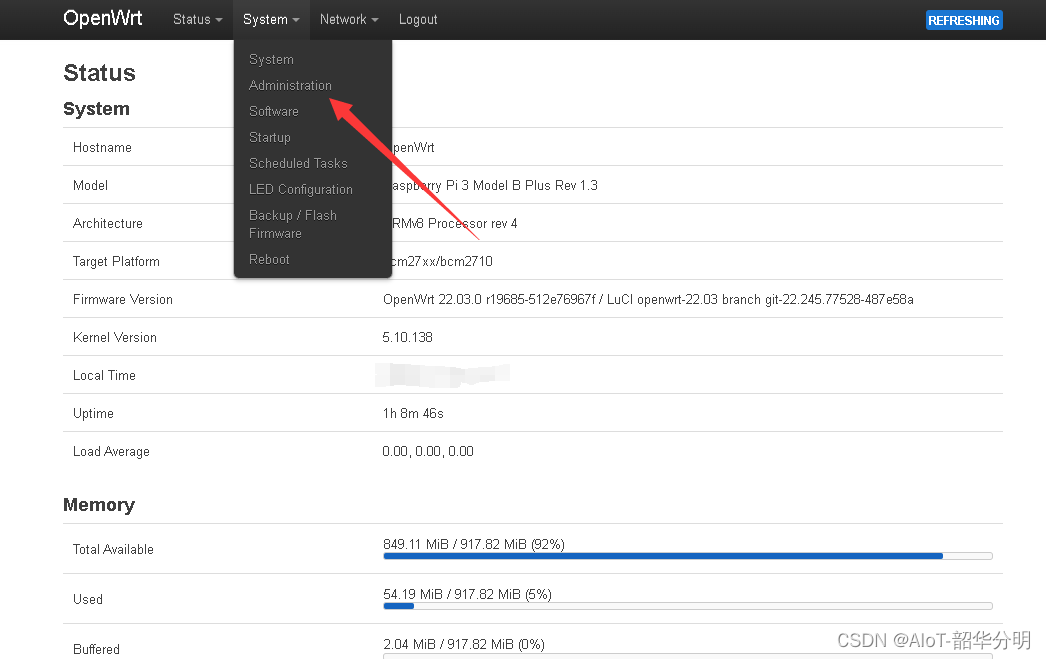Expand the Network dropdown menu
The image size is (1046, 659).
click(349, 19)
